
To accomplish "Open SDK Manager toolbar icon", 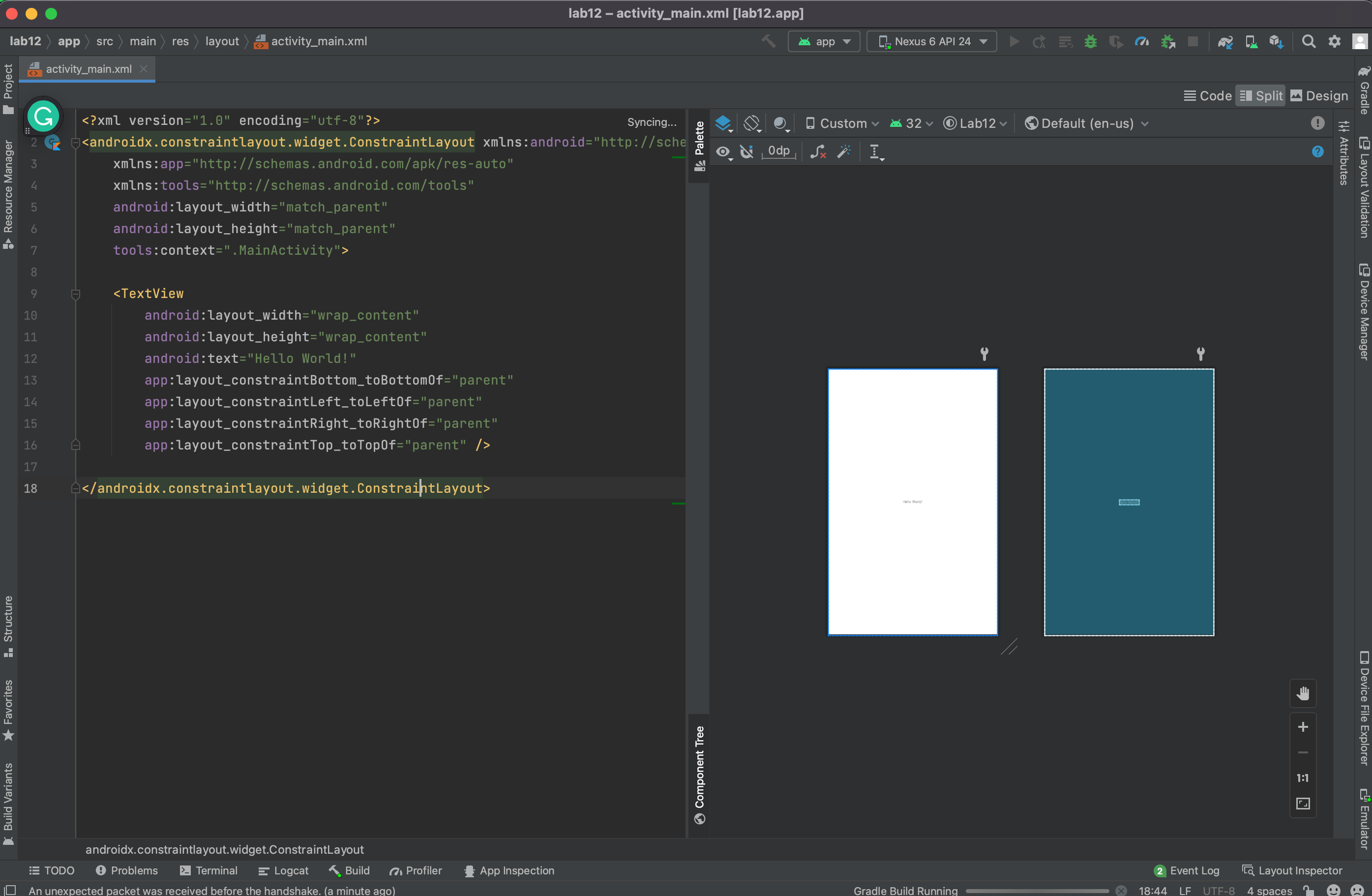I will pyautogui.click(x=1276, y=41).
